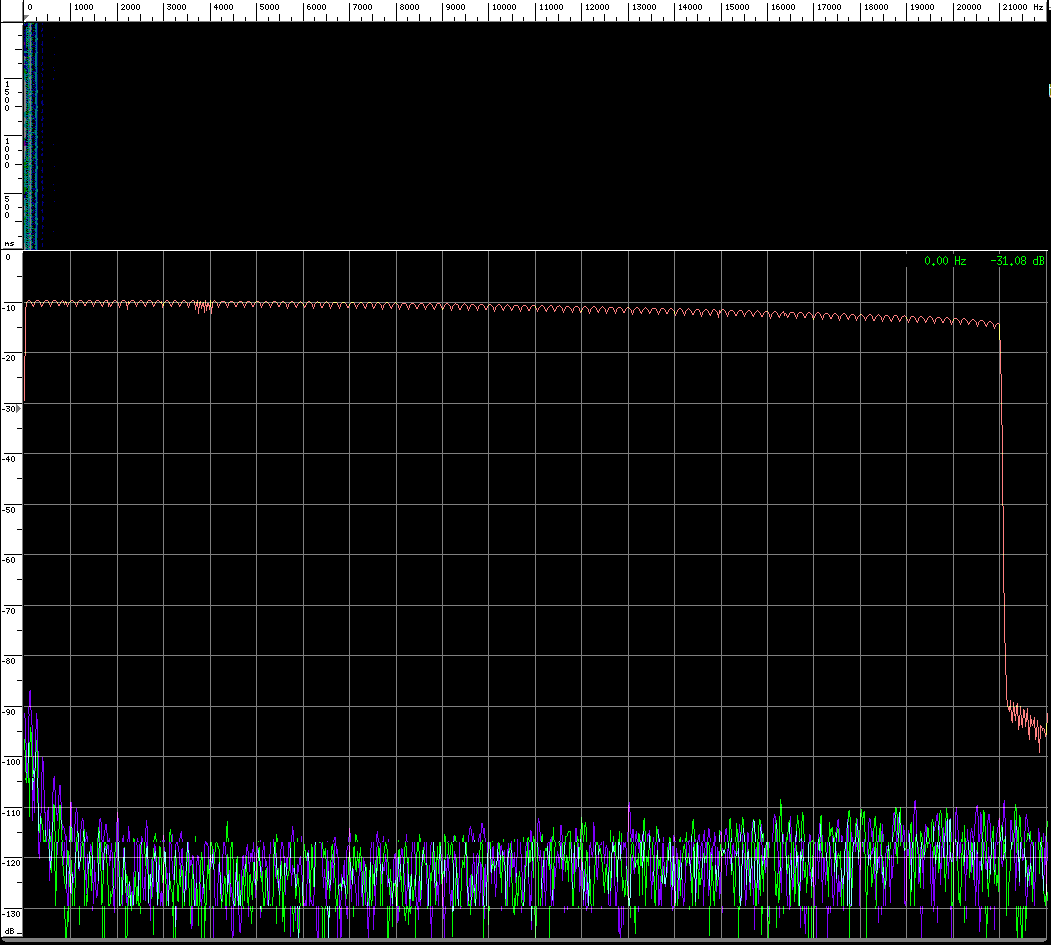Click the -90 label on dB axis
The width and height of the screenshot is (1051, 945).
coord(10,712)
